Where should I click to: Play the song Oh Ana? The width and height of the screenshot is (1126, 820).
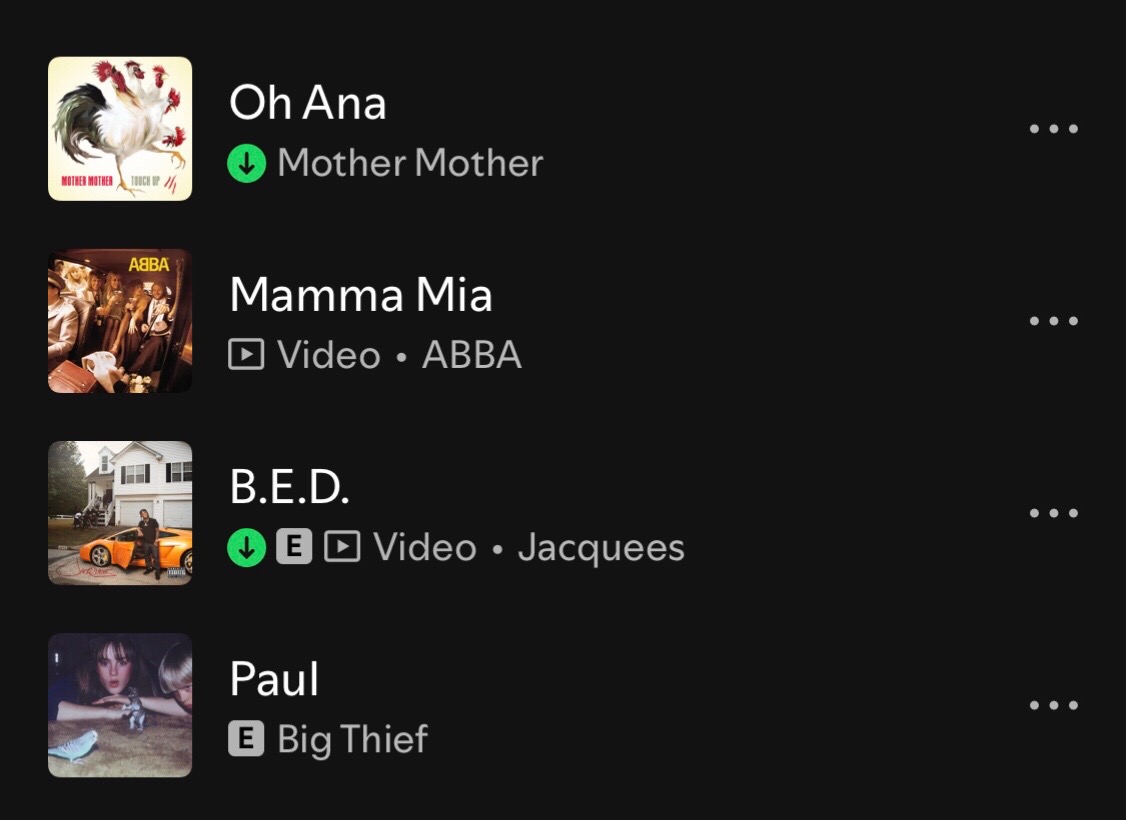[x=307, y=103]
